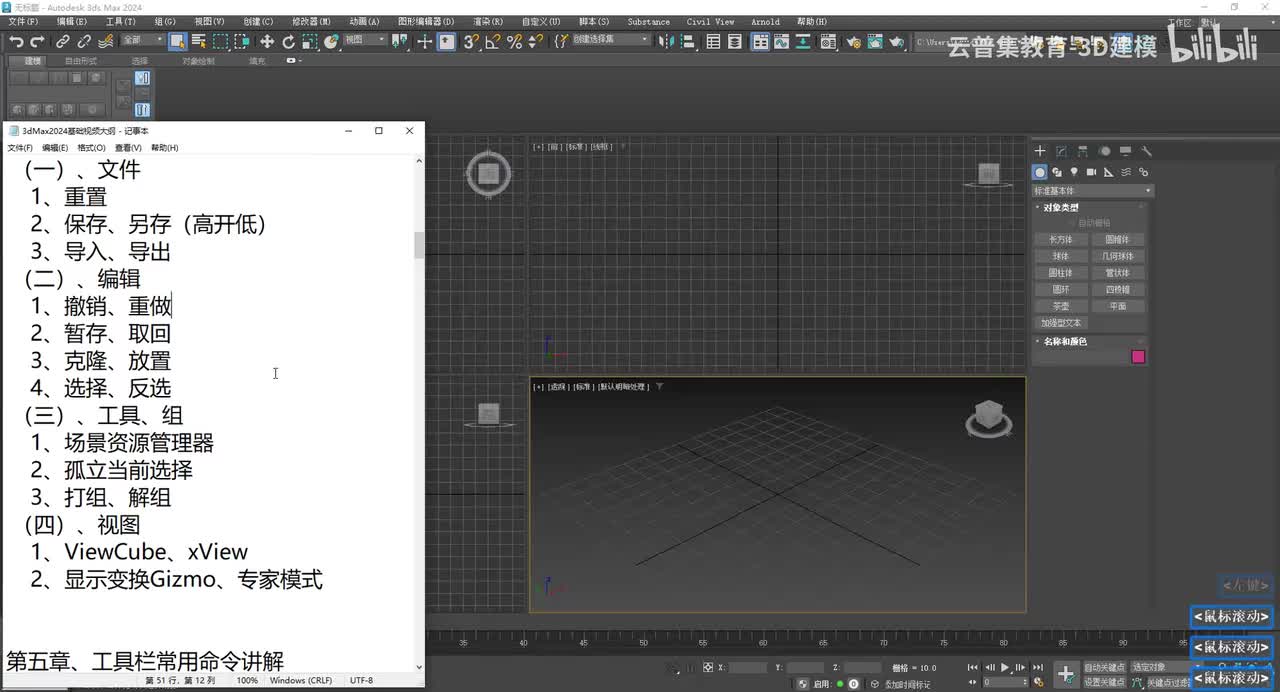Image resolution: width=1280 pixels, height=692 pixels.
Task: Click the 茶壶 teapot button
Action: [1060, 306]
